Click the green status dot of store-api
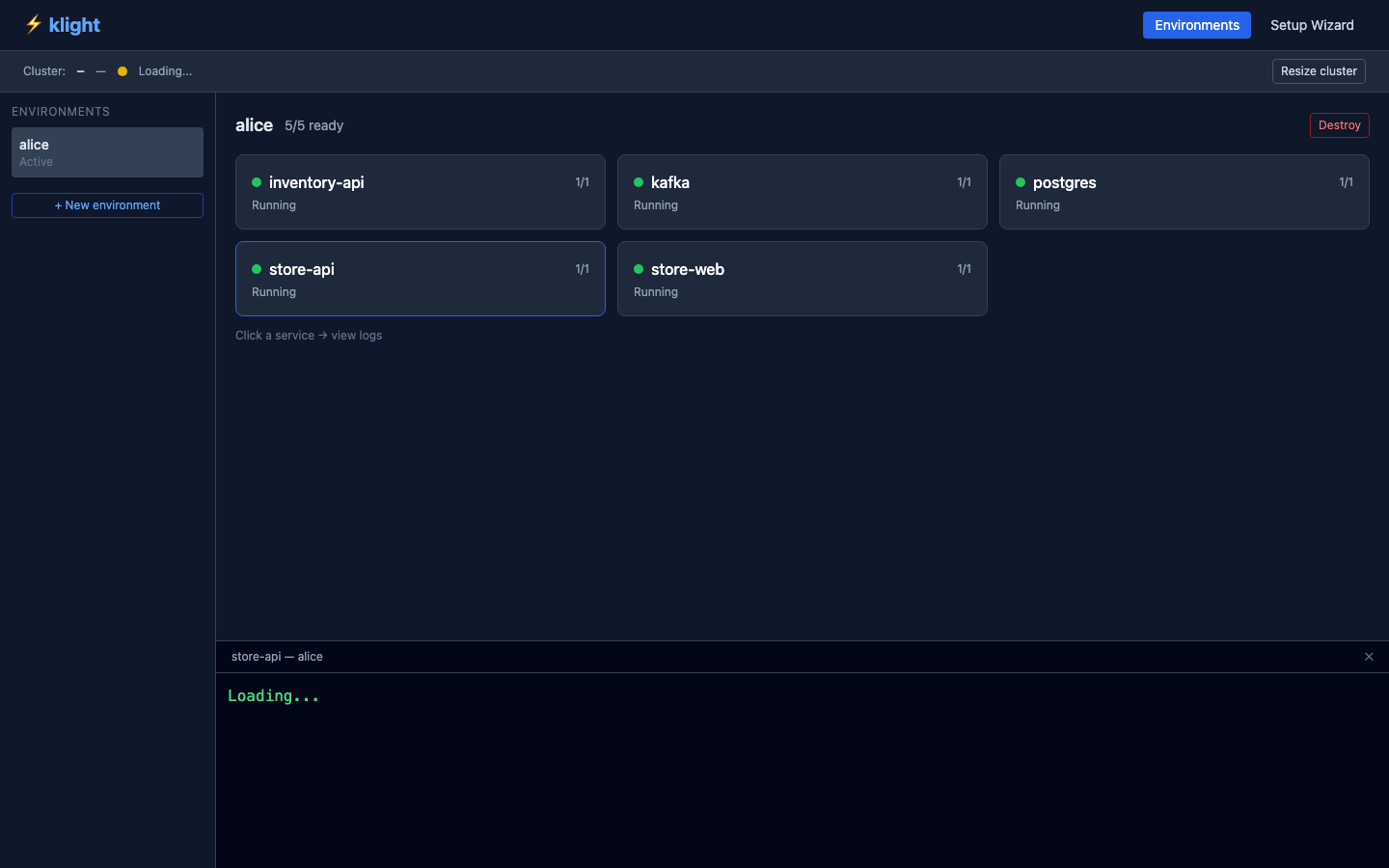The image size is (1389, 868). 257,269
